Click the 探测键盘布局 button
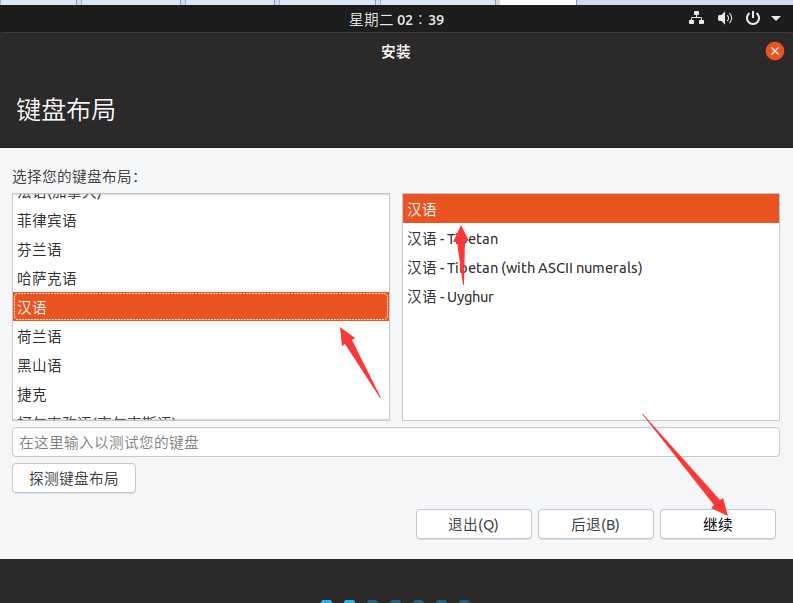Image resolution: width=793 pixels, height=603 pixels. tap(74, 478)
